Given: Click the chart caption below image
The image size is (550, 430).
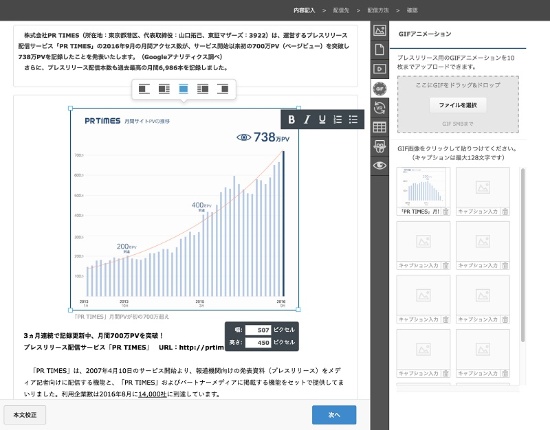Looking at the screenshot, I should point(122,317).
